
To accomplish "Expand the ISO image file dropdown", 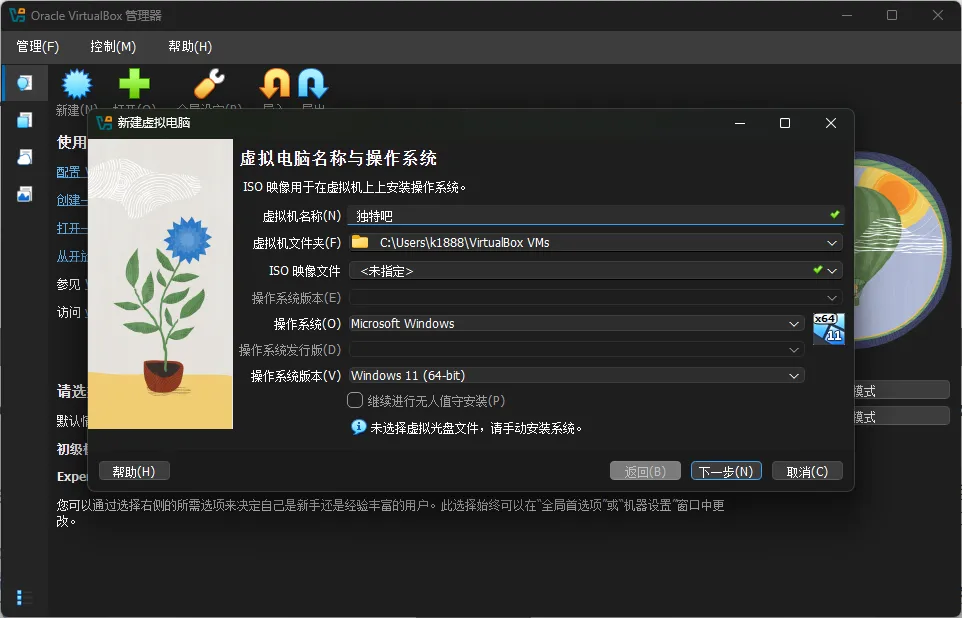I will click(832, 271).
